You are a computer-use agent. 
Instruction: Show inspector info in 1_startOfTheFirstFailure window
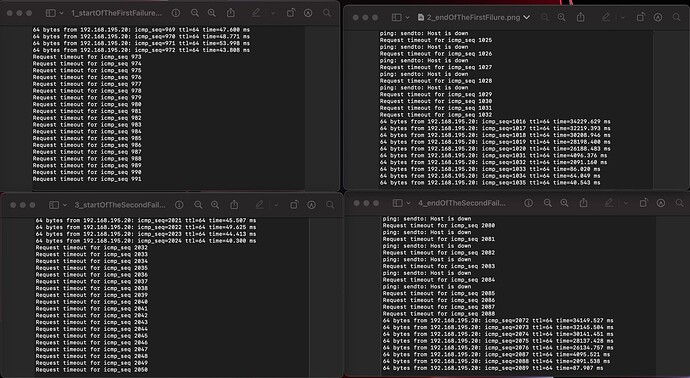click(176, 13)
